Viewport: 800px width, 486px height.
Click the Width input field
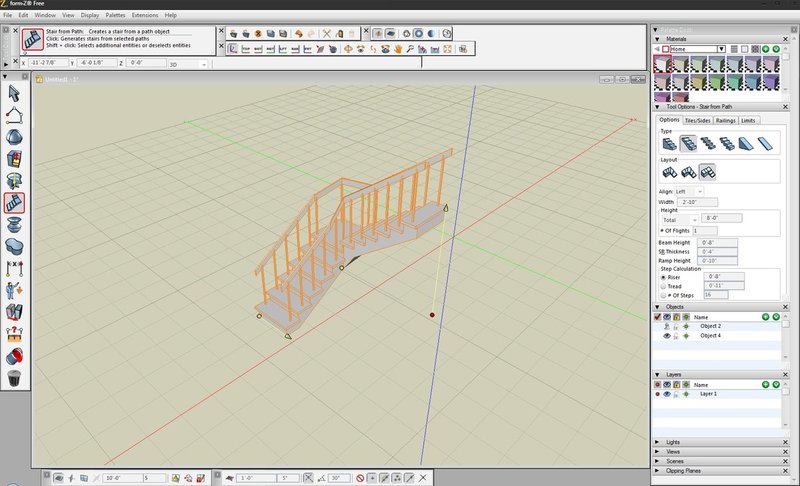pyautogui.click(x=697, y=202)
